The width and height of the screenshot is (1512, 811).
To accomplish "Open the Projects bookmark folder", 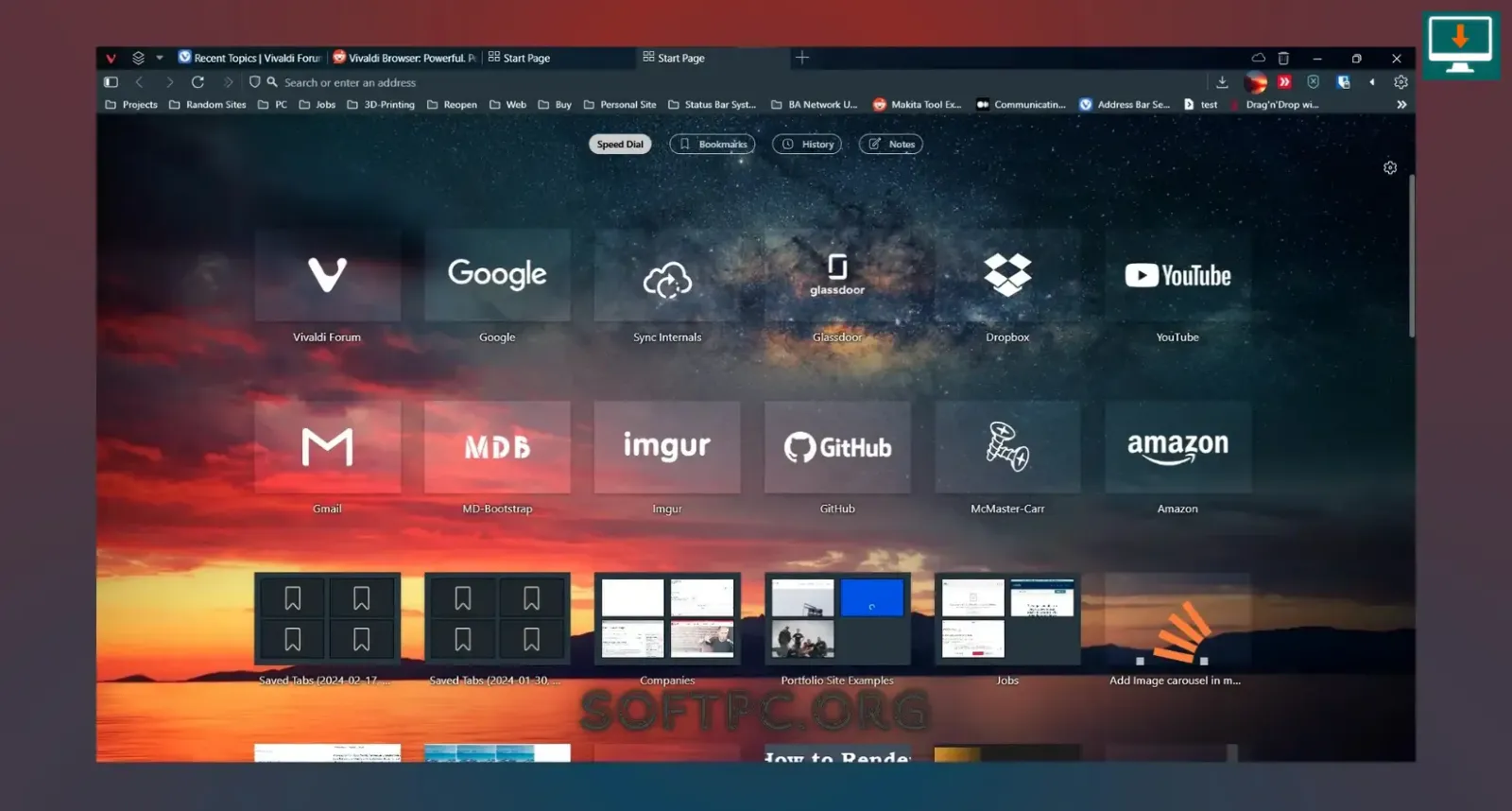I will pyautogui.click(x=131, y=105).
